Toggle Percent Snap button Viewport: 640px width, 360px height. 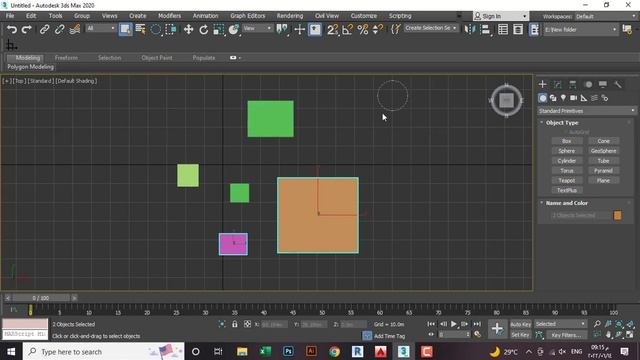tap(362, 29)
